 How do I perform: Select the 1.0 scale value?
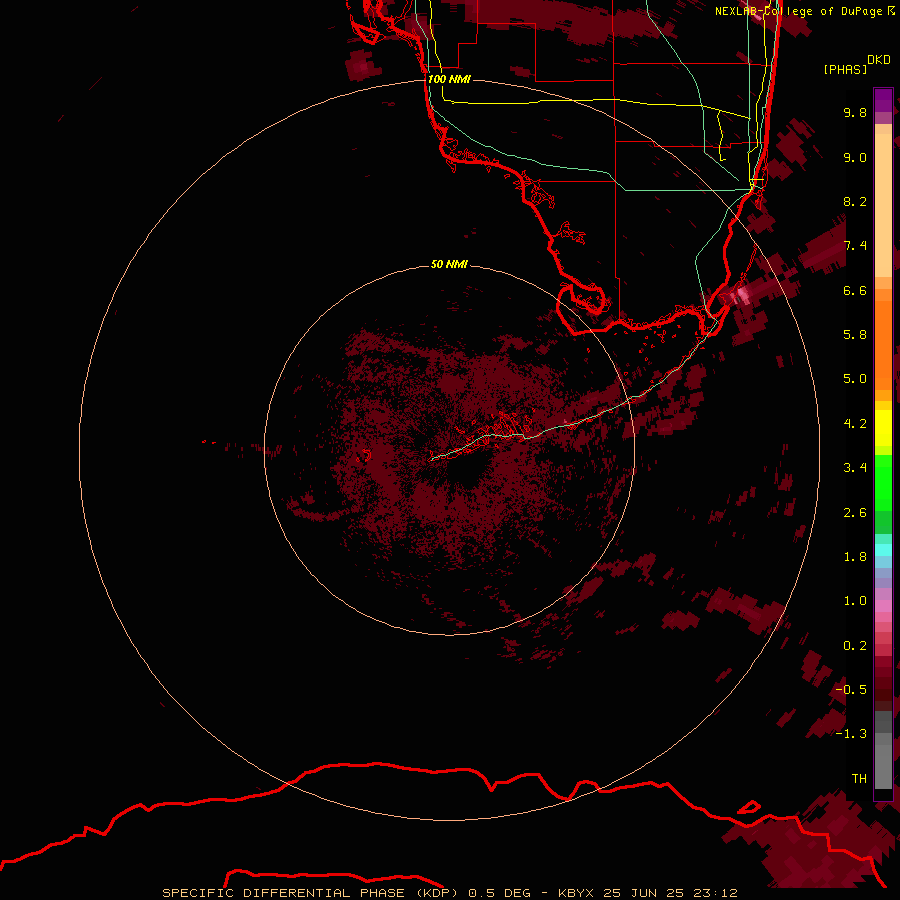coord(855,601)
